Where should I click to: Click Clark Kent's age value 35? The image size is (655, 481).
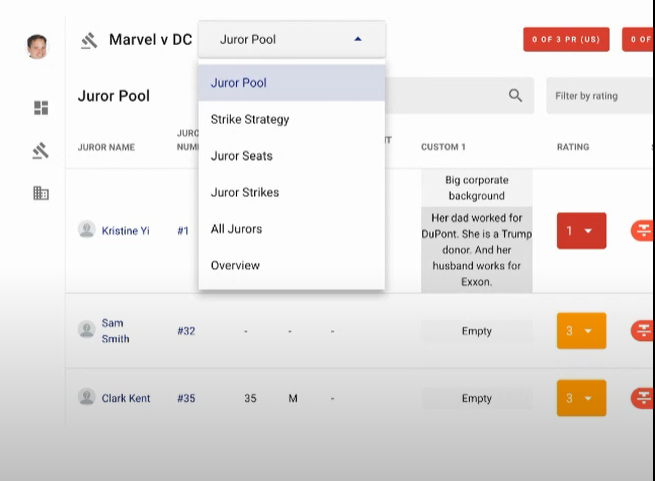(x=250, y=398)
